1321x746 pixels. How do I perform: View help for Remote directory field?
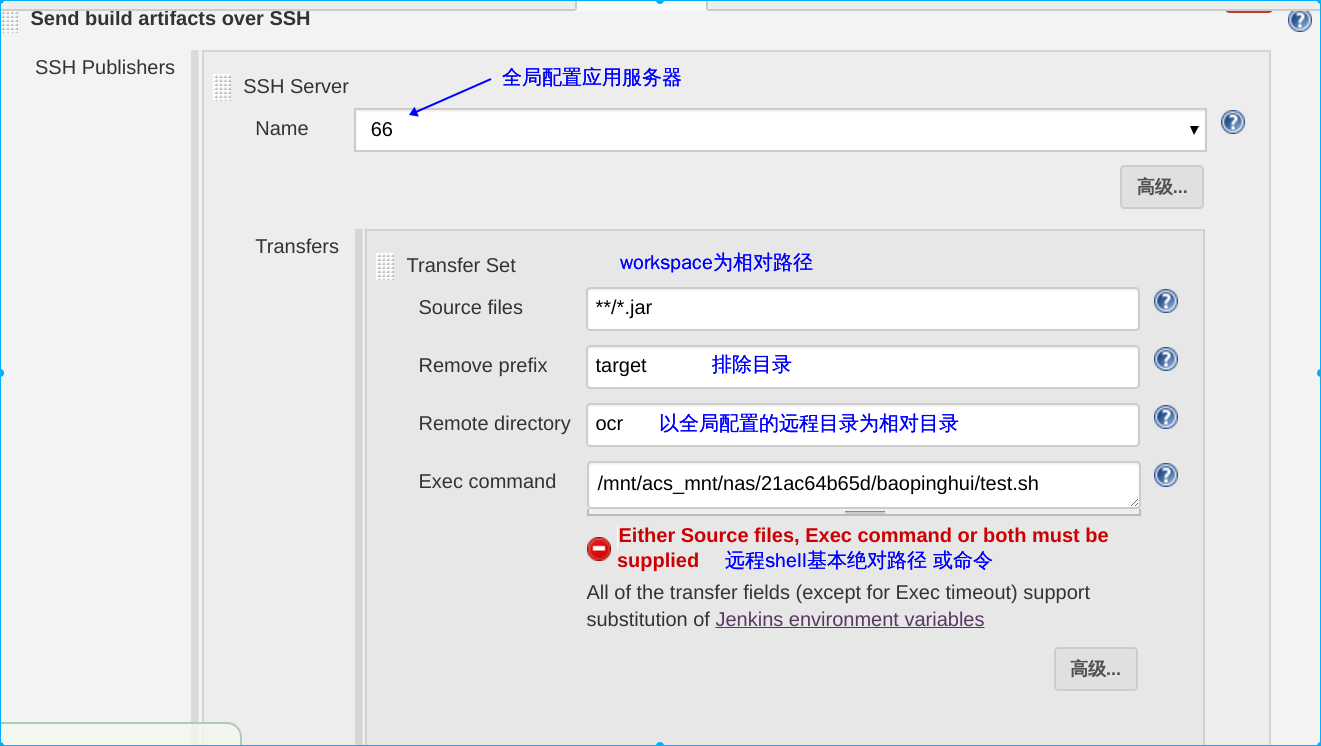coord(1166,417)
